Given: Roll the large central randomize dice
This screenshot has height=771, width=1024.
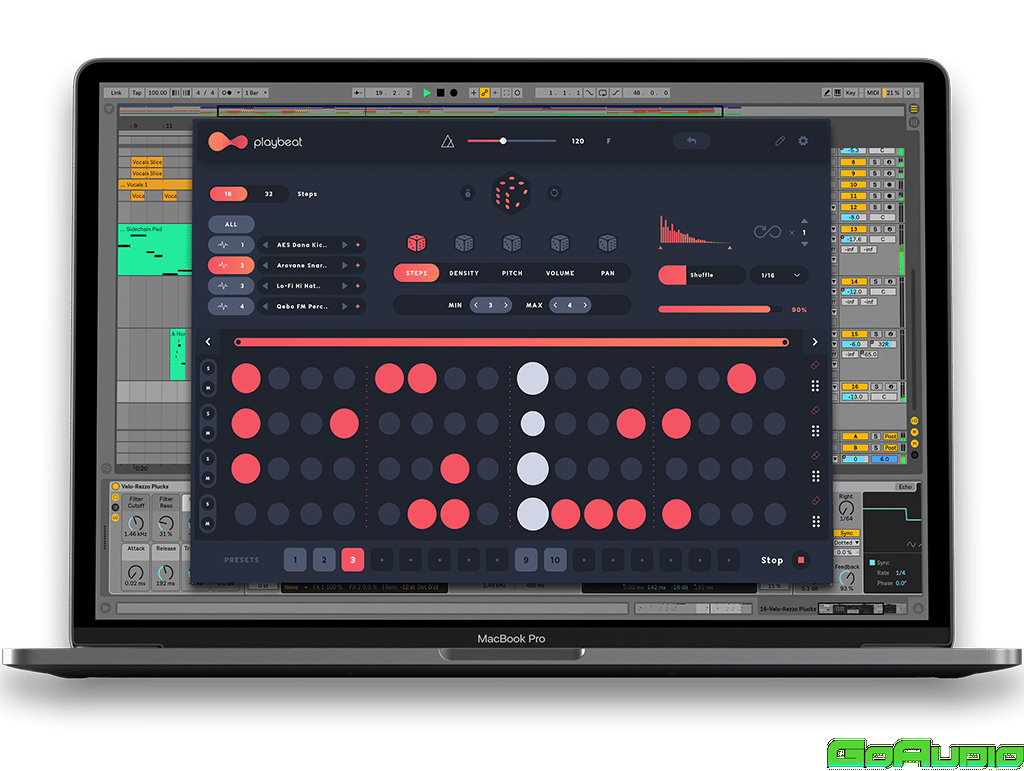Looking at the screenshot, I should pyautogui.click(x=511, y=193).
